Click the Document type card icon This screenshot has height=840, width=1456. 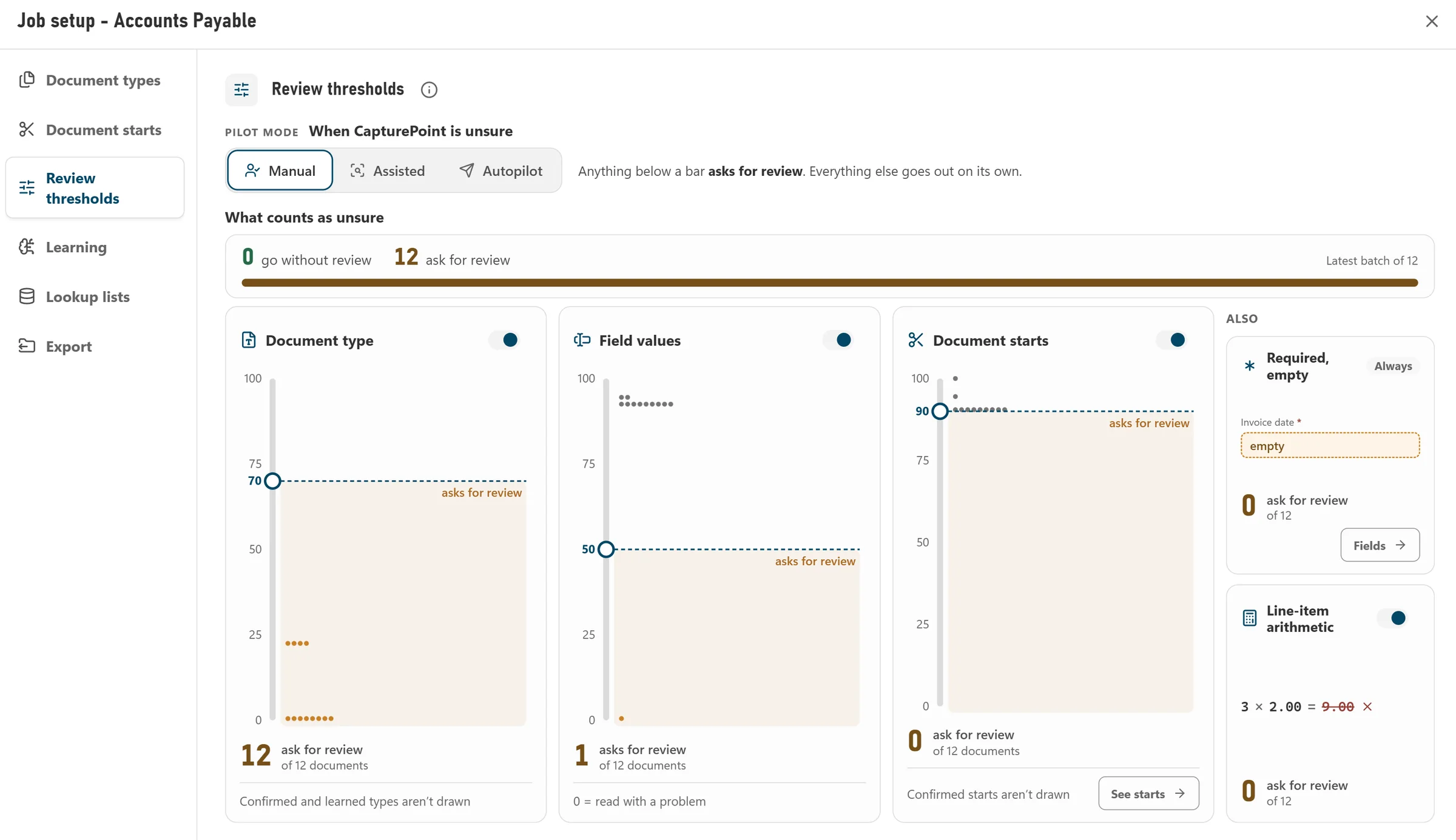[249, 340]
